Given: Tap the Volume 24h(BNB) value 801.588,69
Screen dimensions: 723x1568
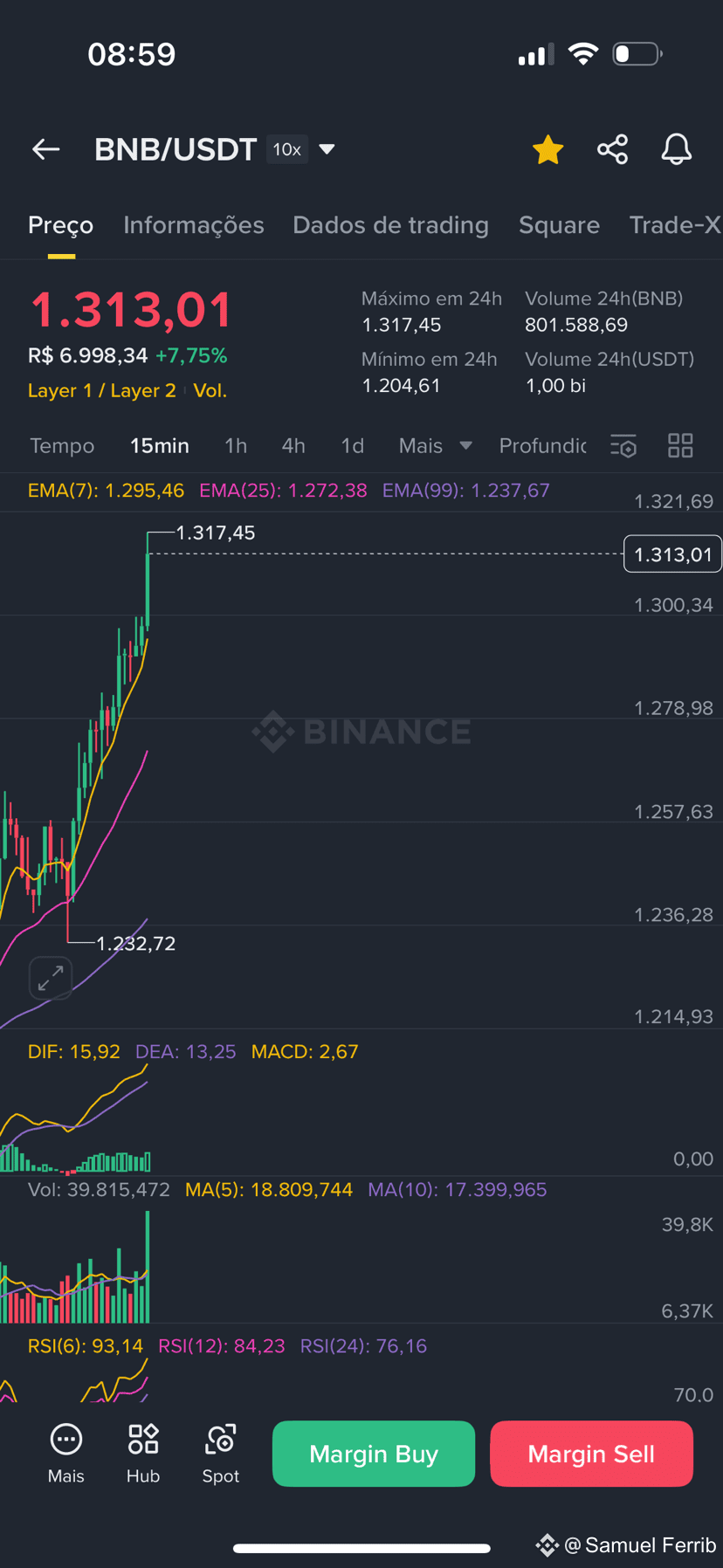Looking at the screenshot, I should click(x=576, y=326).
